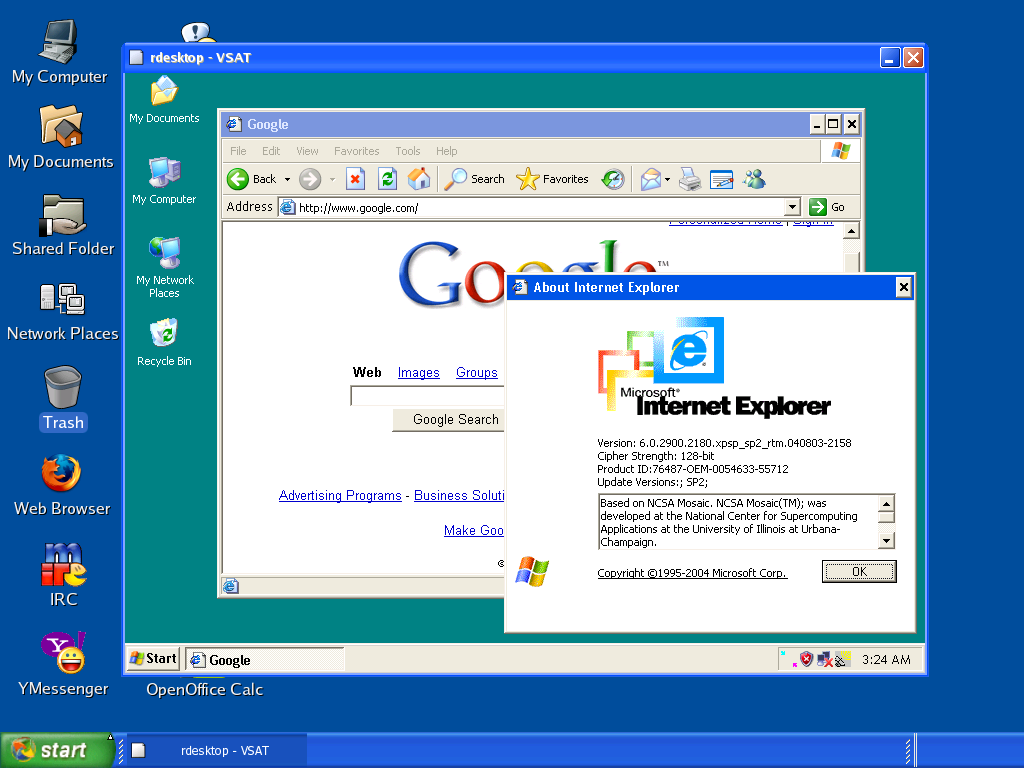Click the Copyright Microsoft Corp. link

click(692, 573)
